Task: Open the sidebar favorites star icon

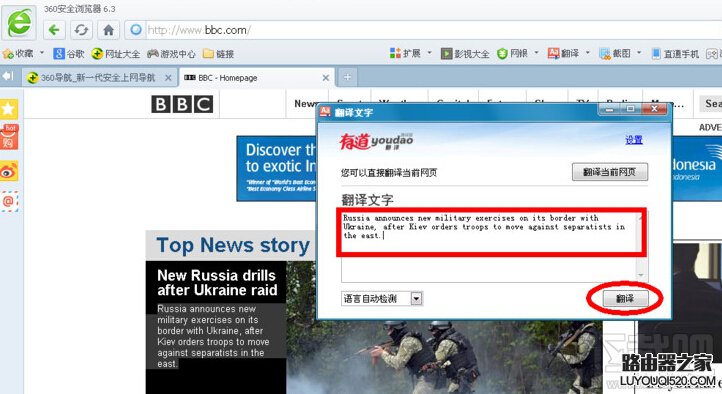Action: [x=8, y=109]
